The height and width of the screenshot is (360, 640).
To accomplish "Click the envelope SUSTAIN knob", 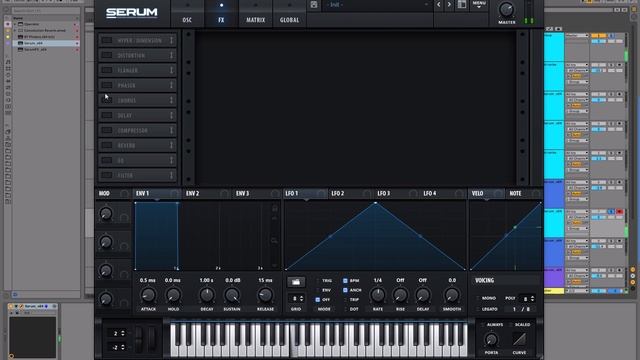I will click(x=232, y=295).
